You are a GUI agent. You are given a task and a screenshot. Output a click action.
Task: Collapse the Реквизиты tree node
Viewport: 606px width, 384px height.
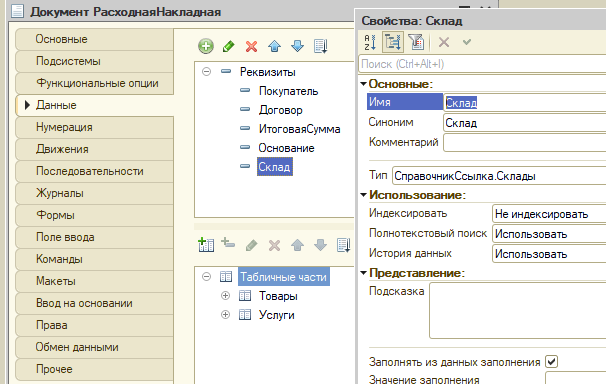tap(207, 71)
